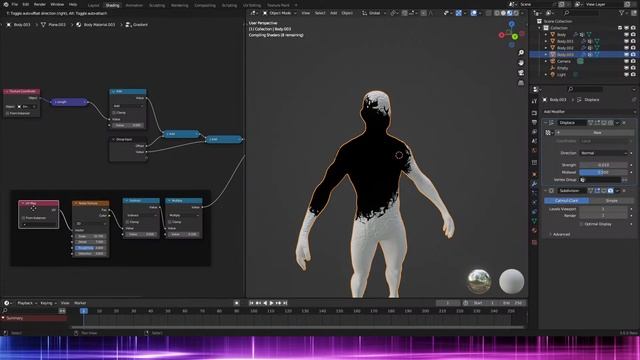Adjust the Displace Strength field
The image size is (640, 360).
(x=603, y=165)
